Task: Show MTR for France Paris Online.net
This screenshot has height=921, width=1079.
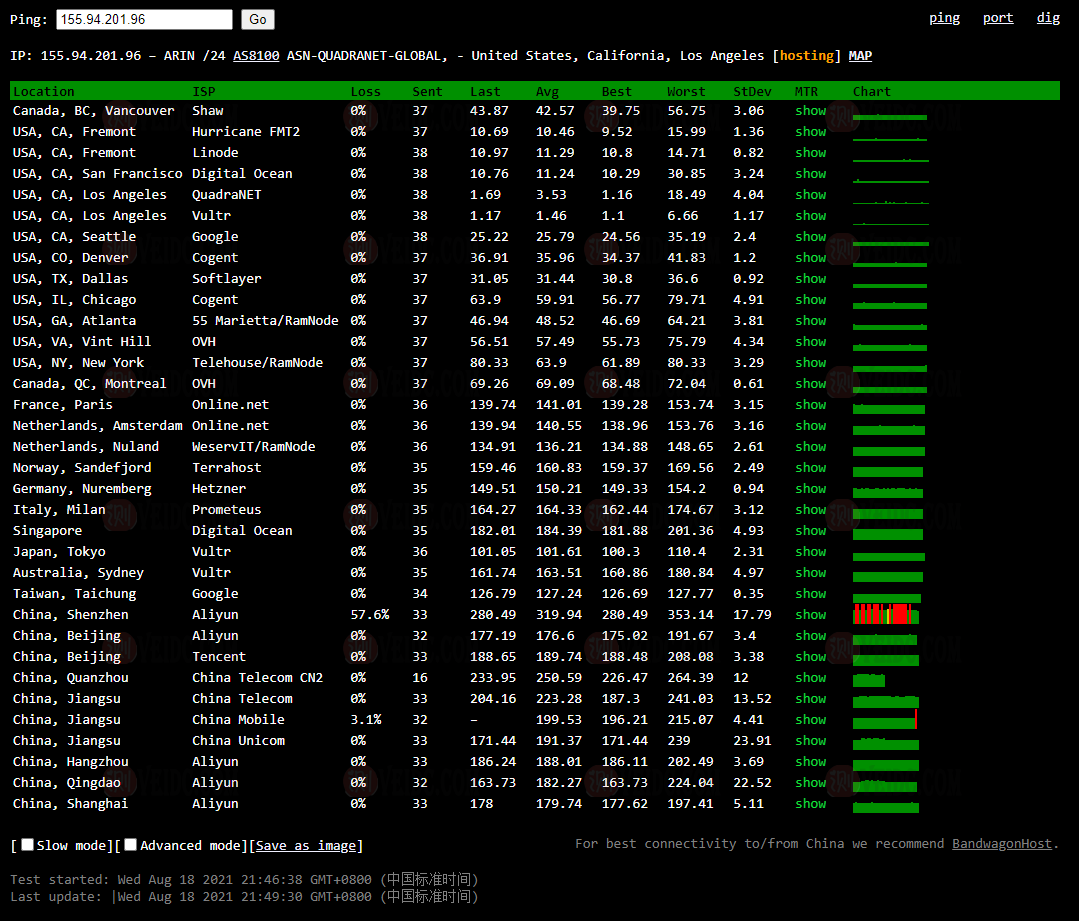Action: click(x=810, y=405)
